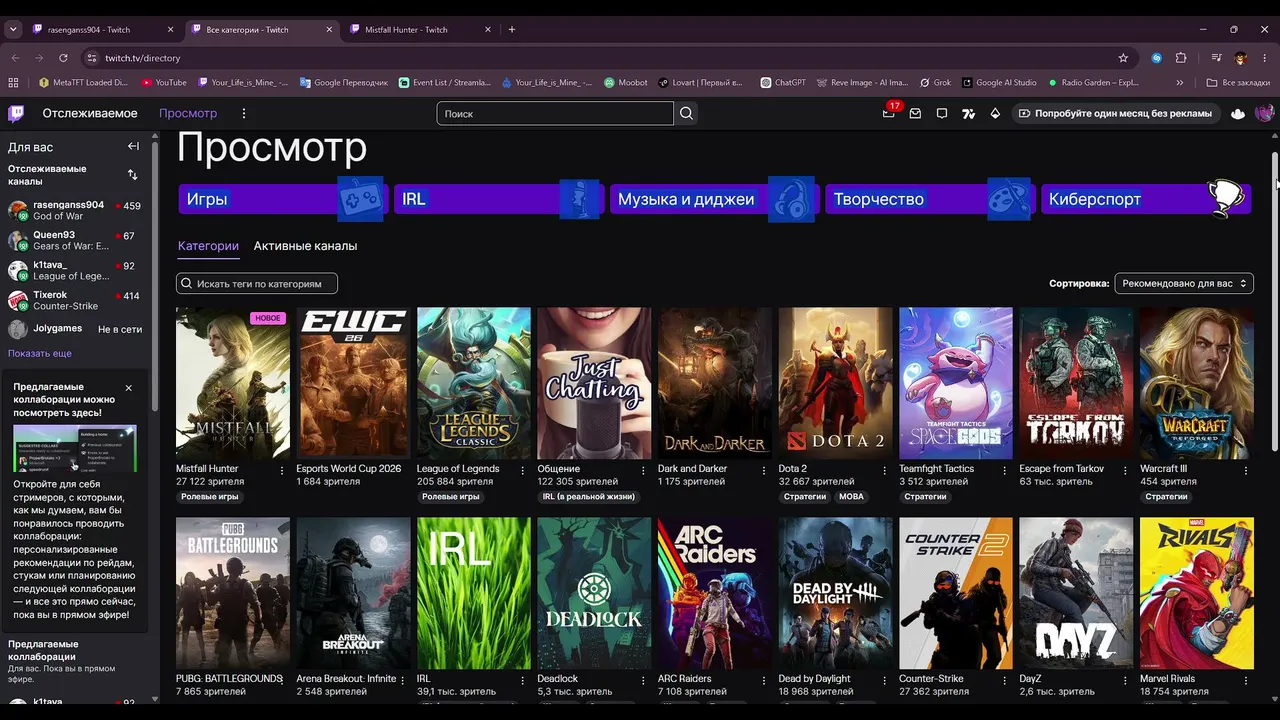Sort followed channels using the arrows icon
Screen dimensions: 1280x720
click(x=133, y=175)
